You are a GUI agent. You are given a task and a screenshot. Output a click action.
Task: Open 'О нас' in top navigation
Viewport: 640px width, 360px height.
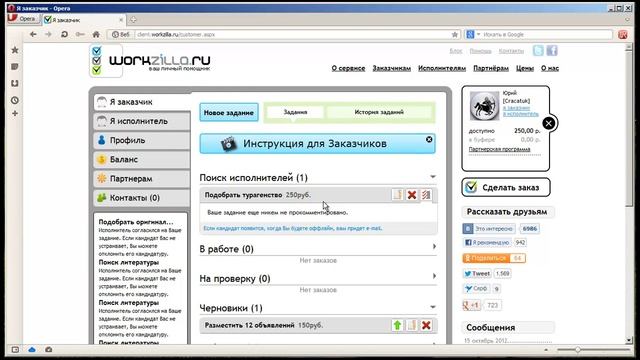(x=550, y=68)
